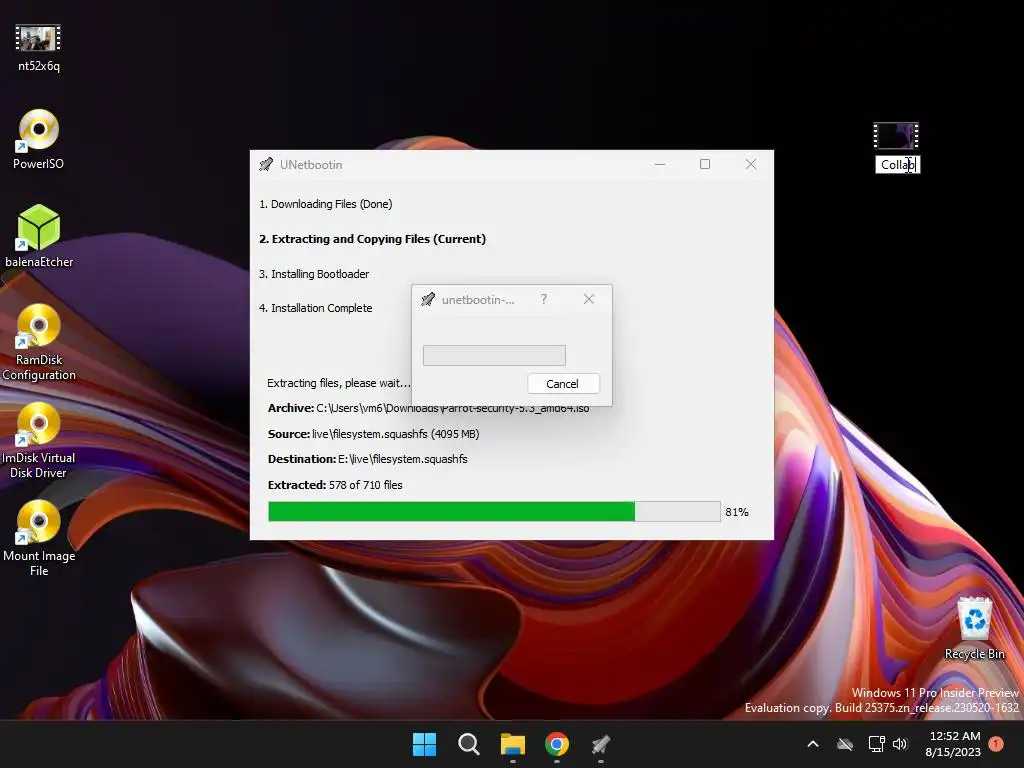Cancel the unetbootin dialog
1024x768 pixels.
click(563, 384)
